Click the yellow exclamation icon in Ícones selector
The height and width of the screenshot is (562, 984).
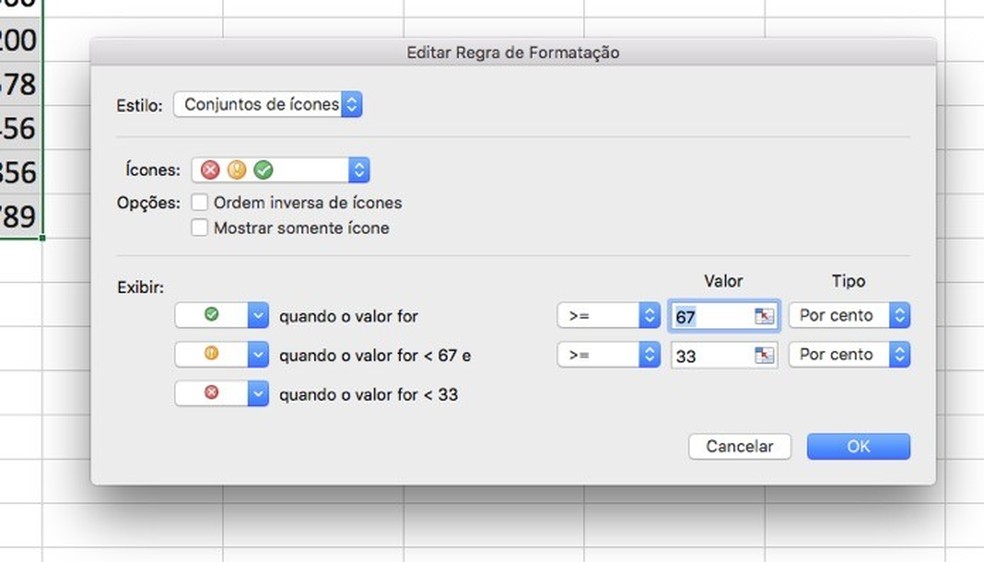236,170
